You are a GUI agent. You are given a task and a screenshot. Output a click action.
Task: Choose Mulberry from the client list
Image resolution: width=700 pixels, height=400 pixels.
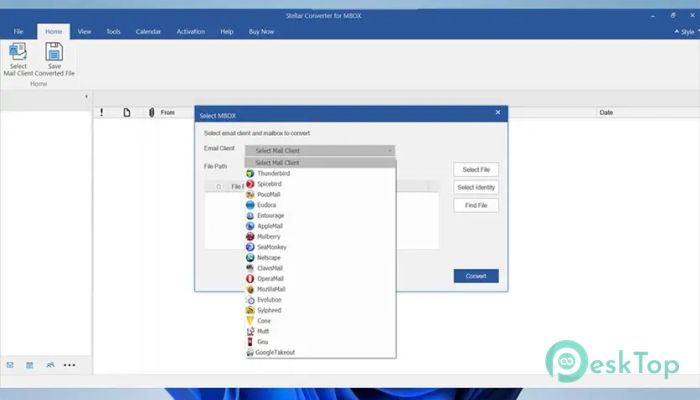[x=320, y=237]
